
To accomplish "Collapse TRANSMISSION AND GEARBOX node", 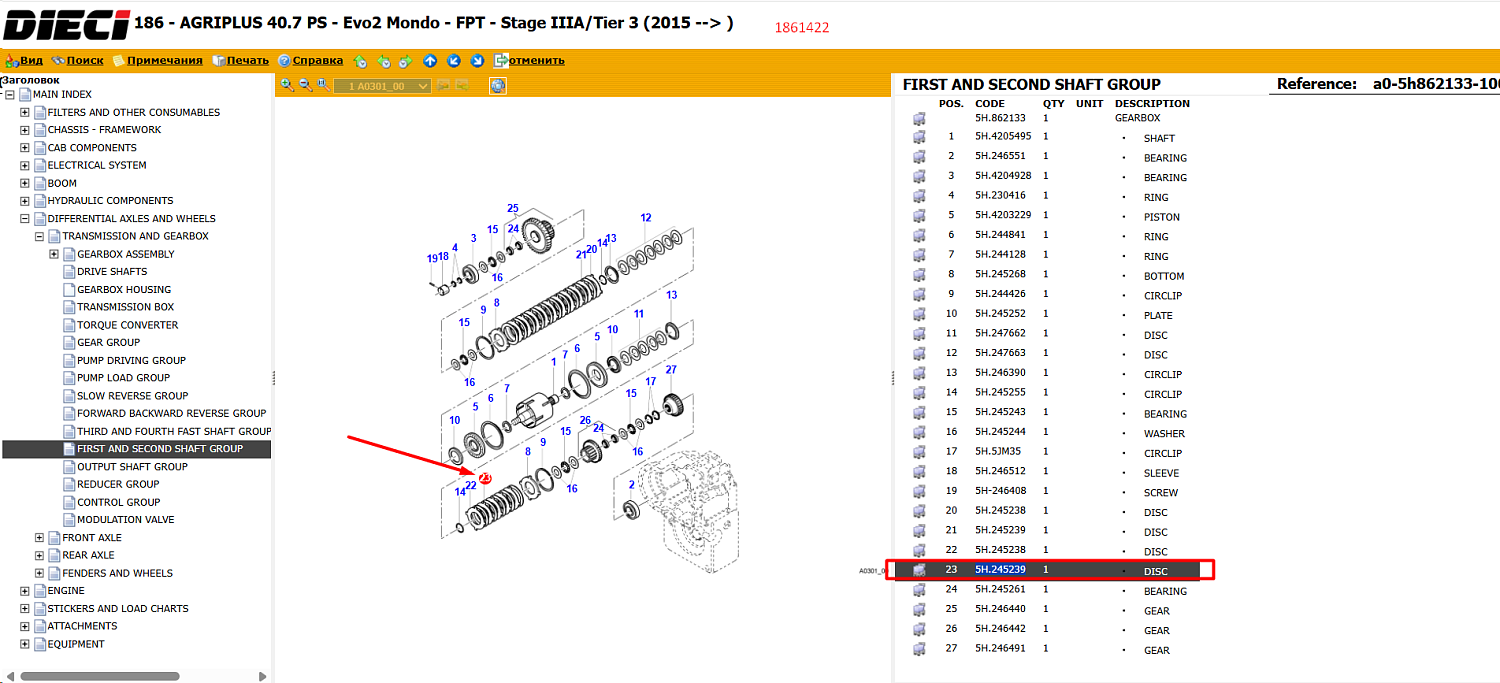I will click(40, 237).
